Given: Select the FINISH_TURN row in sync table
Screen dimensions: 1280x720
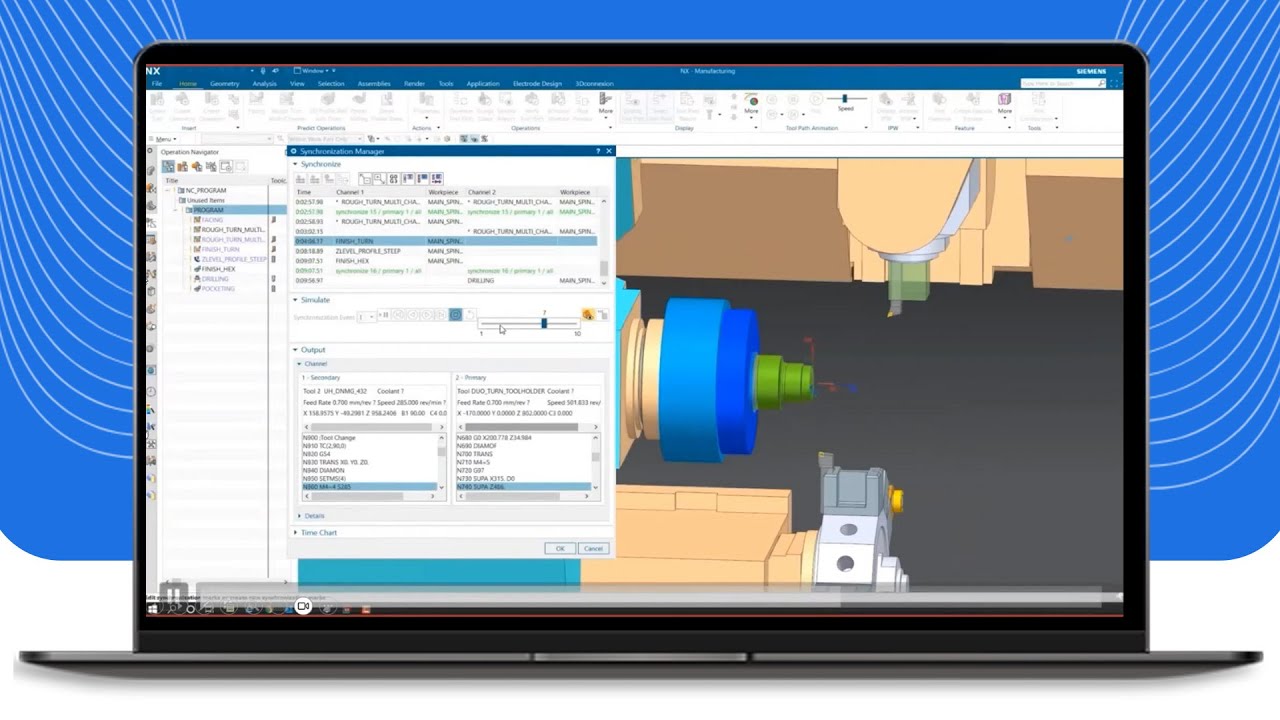Looking at the screenshot, I should pos(445,241).
